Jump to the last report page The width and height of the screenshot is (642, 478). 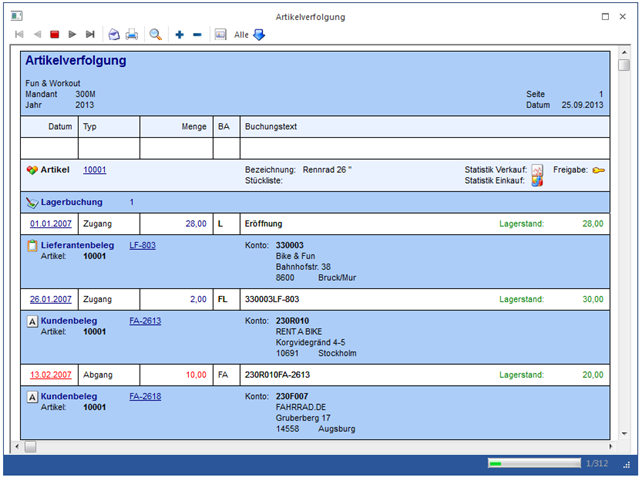pyautogui.click(x=90, y=34)
